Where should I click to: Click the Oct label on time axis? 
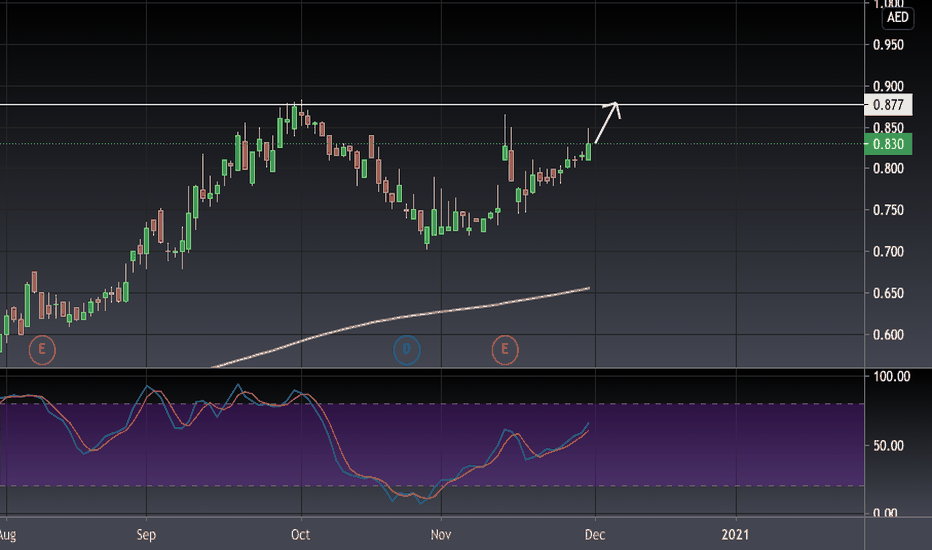pos(301,535)
